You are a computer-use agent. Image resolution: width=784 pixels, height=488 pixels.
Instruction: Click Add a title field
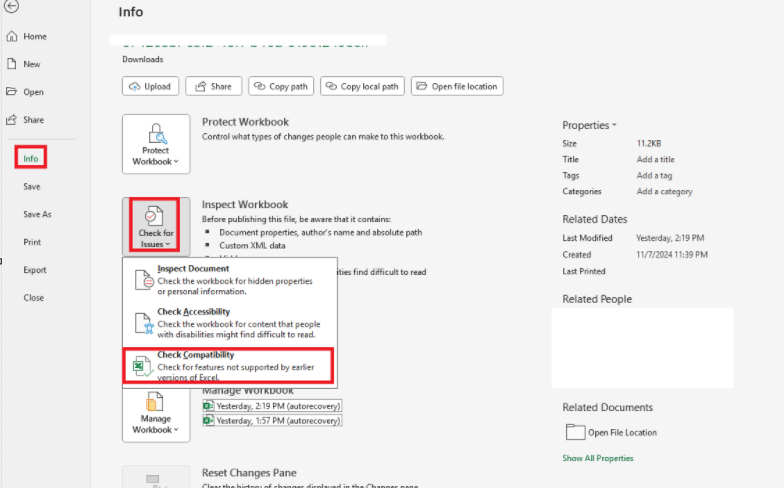(x=656, y=160)
